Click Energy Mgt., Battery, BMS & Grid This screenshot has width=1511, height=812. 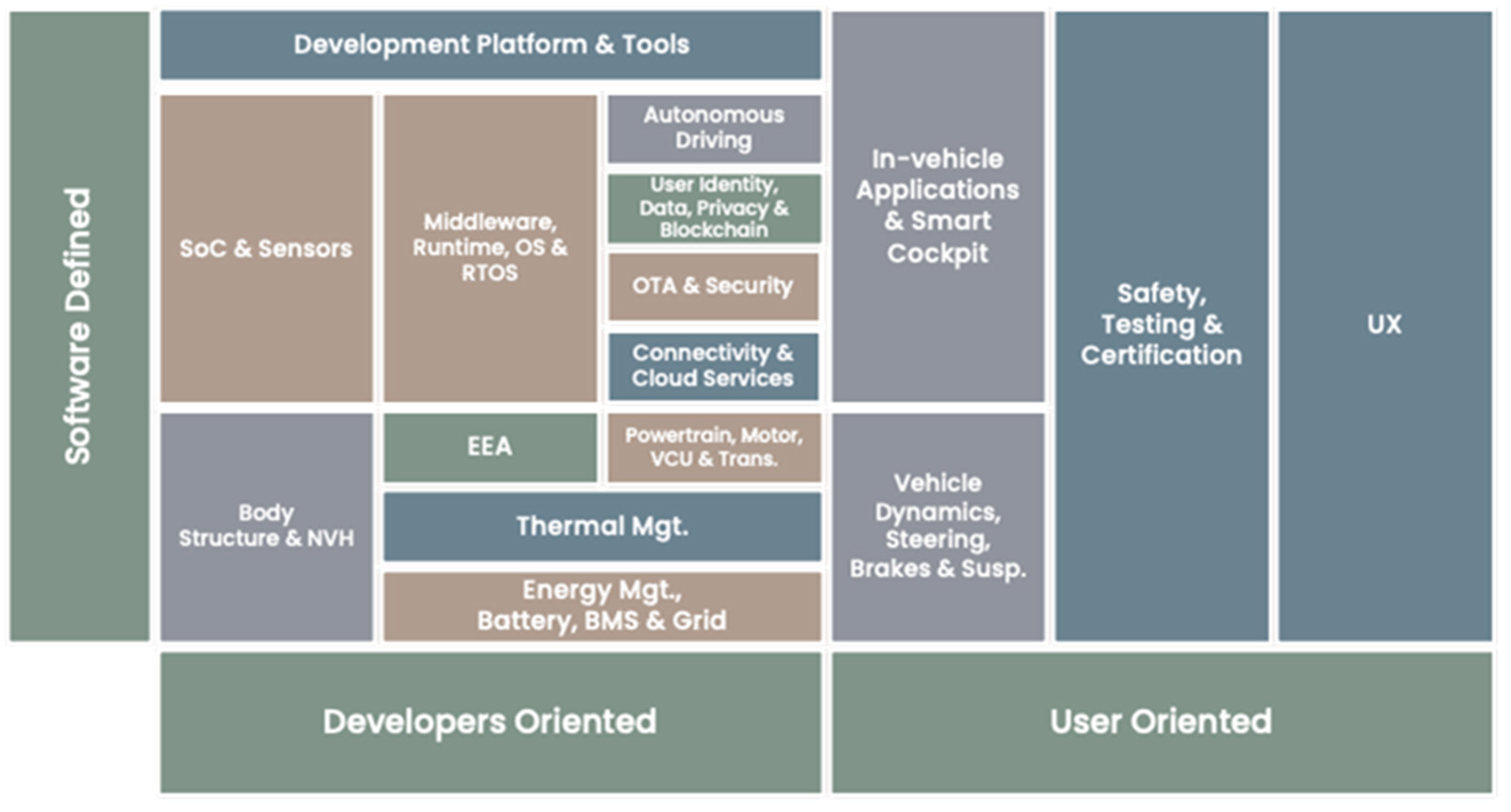click(x=602, y=605)
